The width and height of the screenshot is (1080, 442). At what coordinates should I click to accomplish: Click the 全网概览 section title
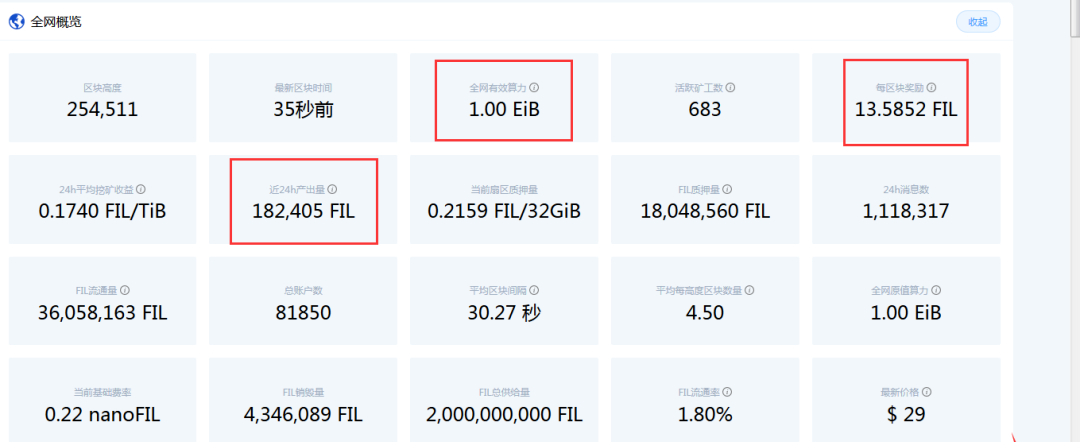55,22
